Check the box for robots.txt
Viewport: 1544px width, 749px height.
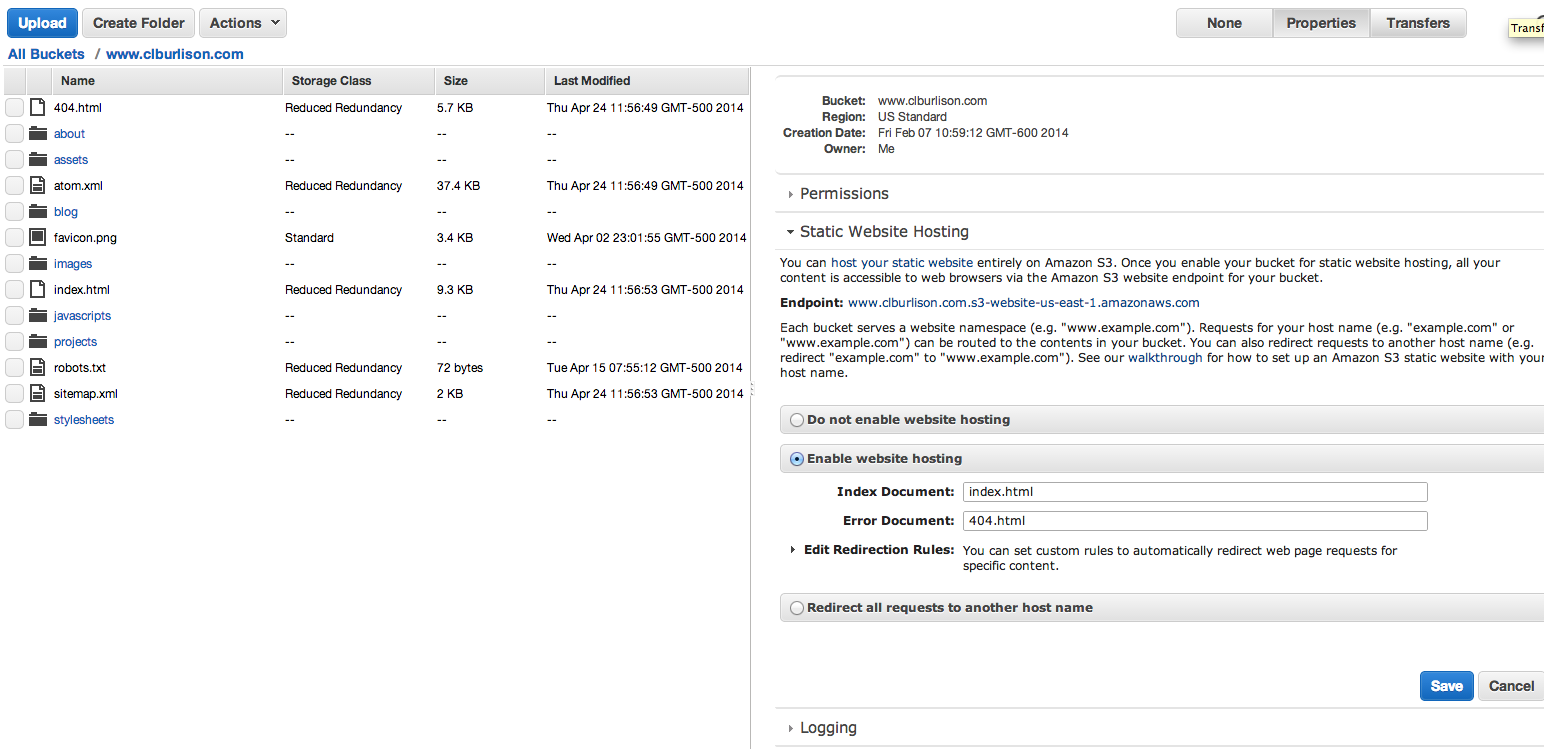(14, 367)
